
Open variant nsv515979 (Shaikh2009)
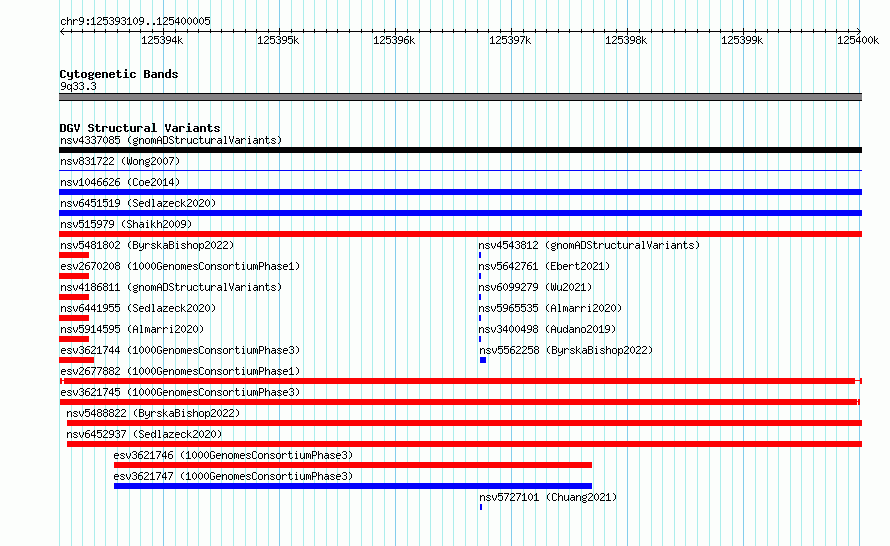(x=126, y=224)
